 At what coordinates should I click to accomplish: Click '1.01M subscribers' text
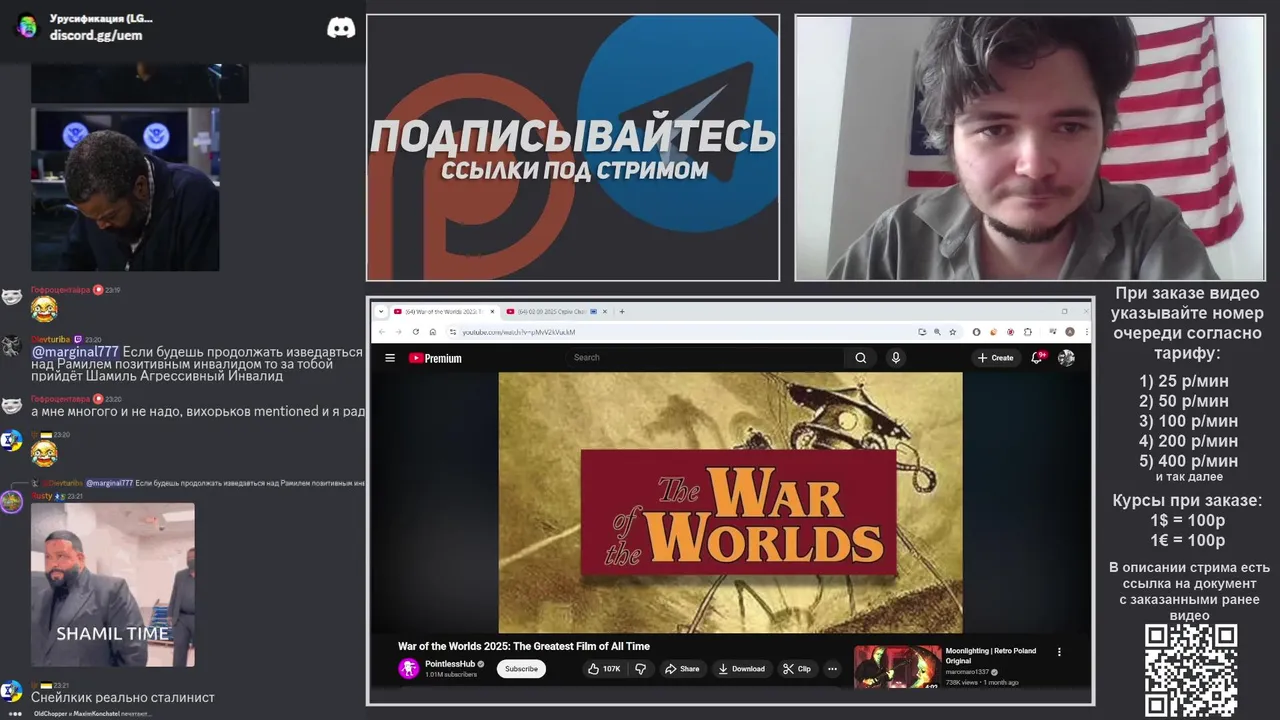pyautogui.click(x=451, y=675)
